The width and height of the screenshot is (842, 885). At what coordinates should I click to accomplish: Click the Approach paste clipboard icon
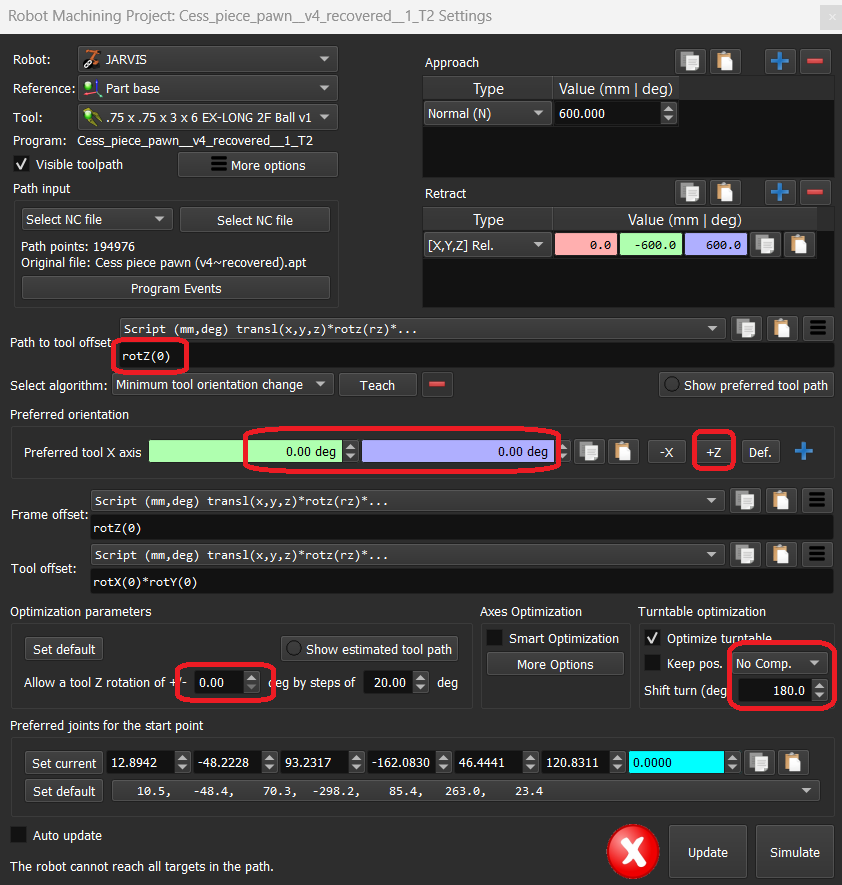click(725, 61)
